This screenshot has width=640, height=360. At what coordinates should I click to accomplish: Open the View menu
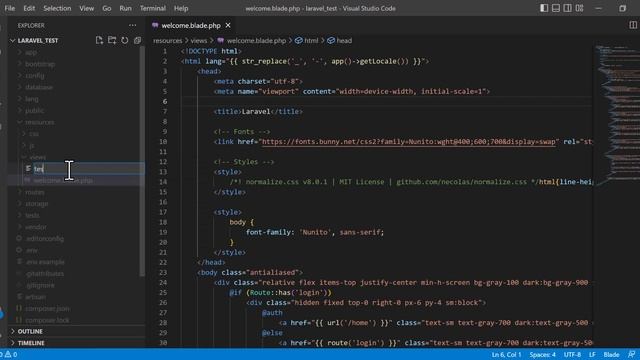point(87,8)
